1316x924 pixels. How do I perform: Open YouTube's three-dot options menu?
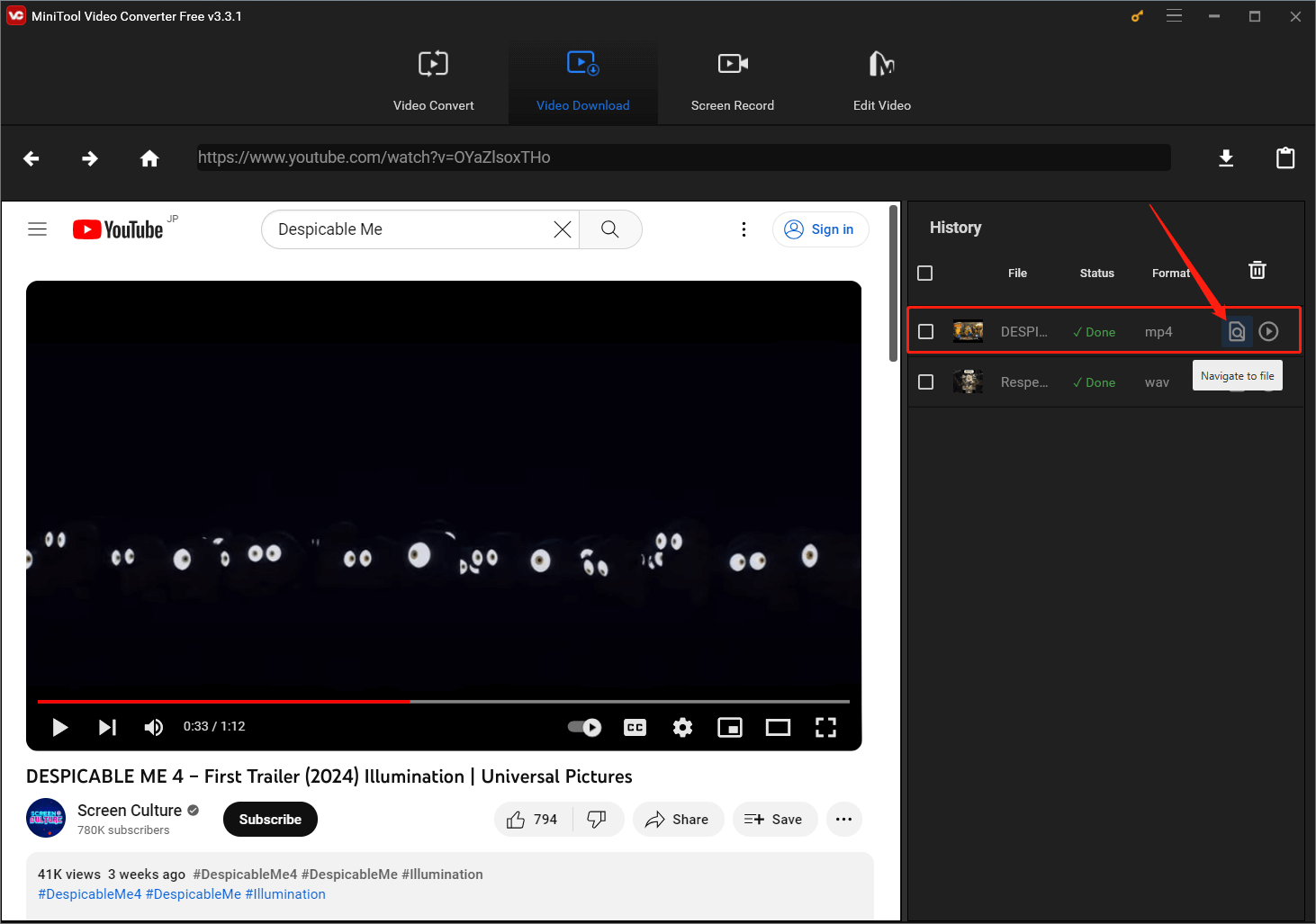[x=744, y=229]
